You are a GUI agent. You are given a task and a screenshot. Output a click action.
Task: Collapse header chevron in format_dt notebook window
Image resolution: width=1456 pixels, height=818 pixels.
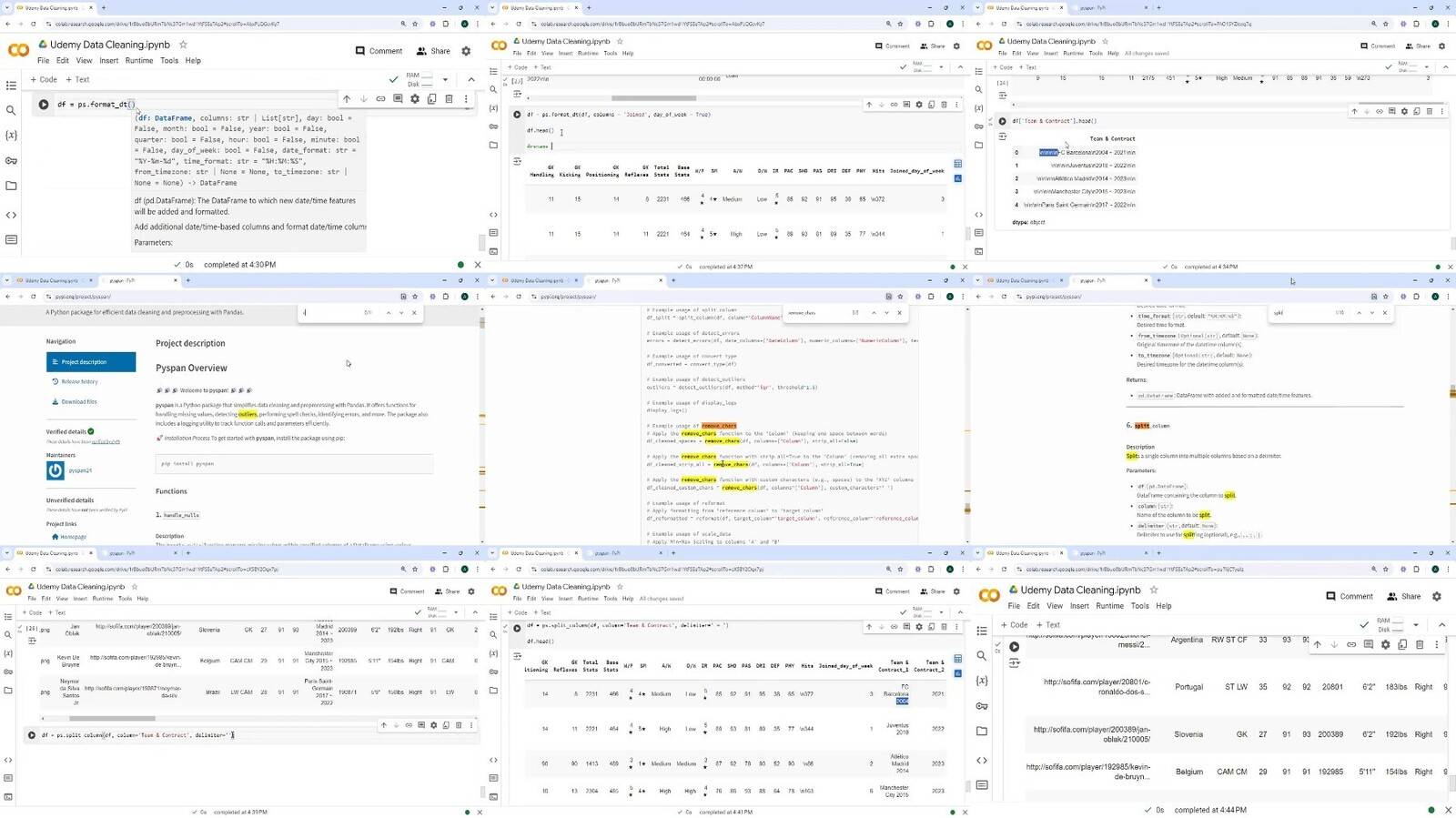(x=470, y=80)
